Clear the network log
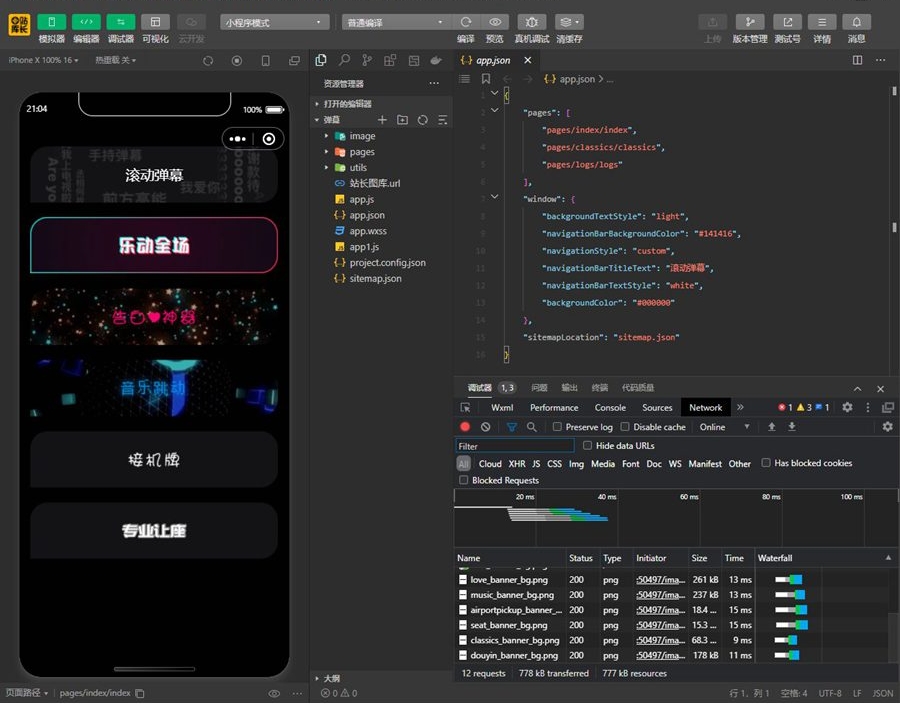This screenshot has height=704, width=900. pos(486,427)
